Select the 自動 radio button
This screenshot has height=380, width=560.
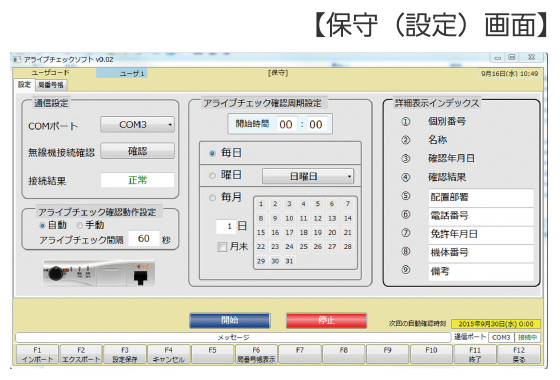[x=42, y=225]
